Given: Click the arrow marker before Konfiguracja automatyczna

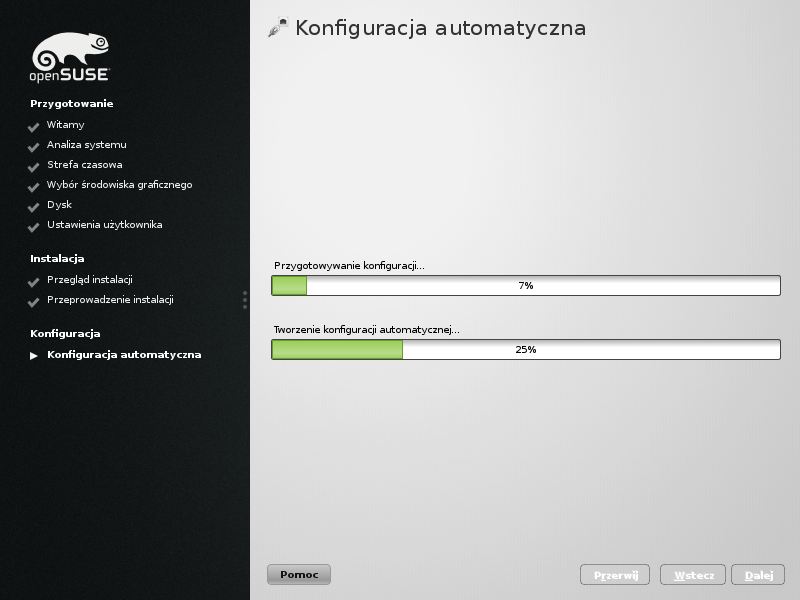Looking at the screenshot, I should point(34,355).
